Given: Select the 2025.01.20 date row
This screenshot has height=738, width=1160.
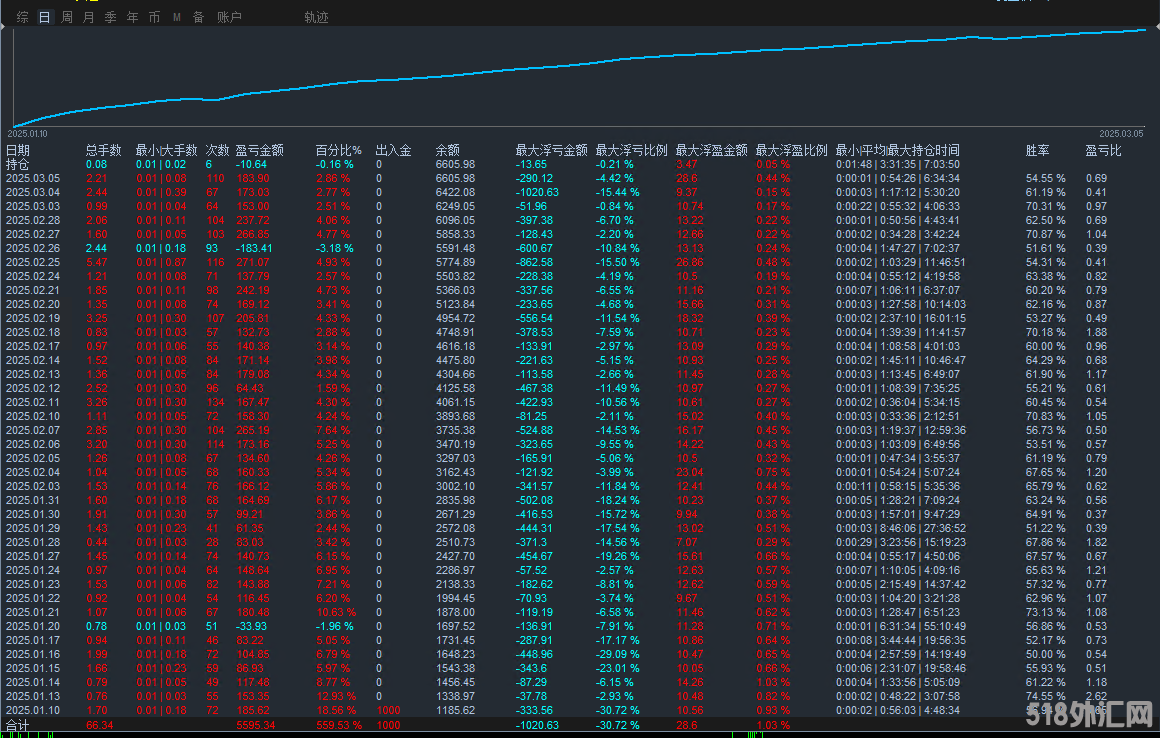Looking at the screenshot, I should [x=33, y=626].
